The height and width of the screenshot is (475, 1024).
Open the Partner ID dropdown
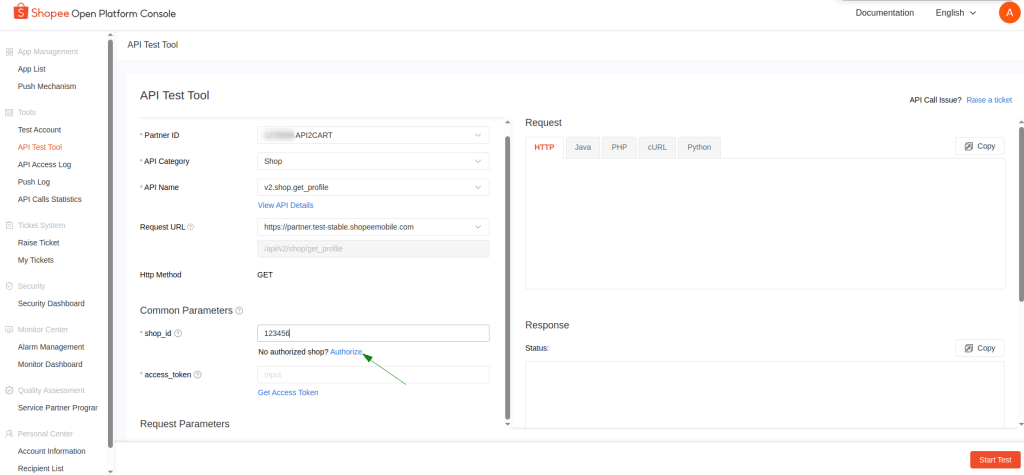pyautogui.click(x=373, y=135)
